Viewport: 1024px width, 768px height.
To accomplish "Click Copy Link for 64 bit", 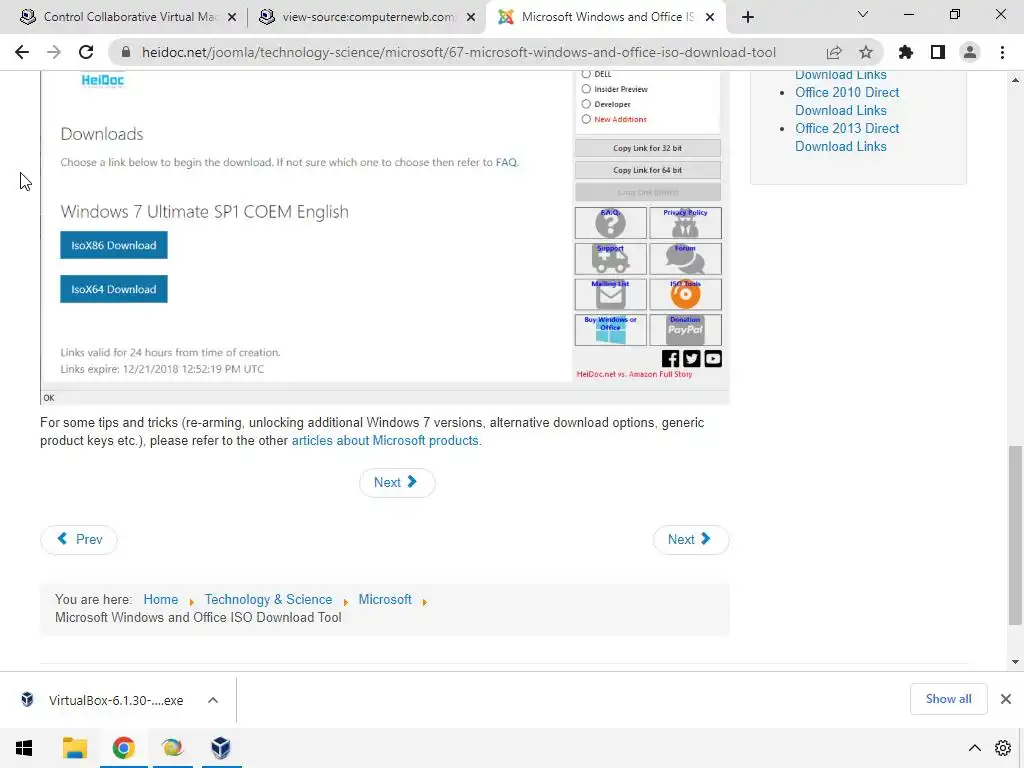I will click(x=647, y=170).
